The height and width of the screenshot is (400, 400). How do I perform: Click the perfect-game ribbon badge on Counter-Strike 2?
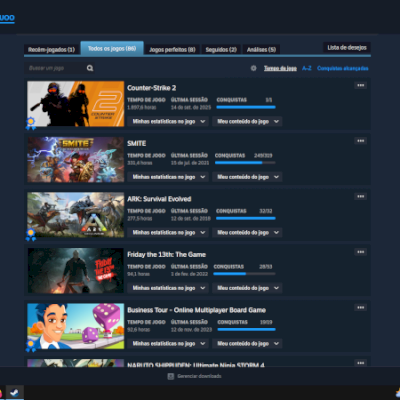pos(31,123)
